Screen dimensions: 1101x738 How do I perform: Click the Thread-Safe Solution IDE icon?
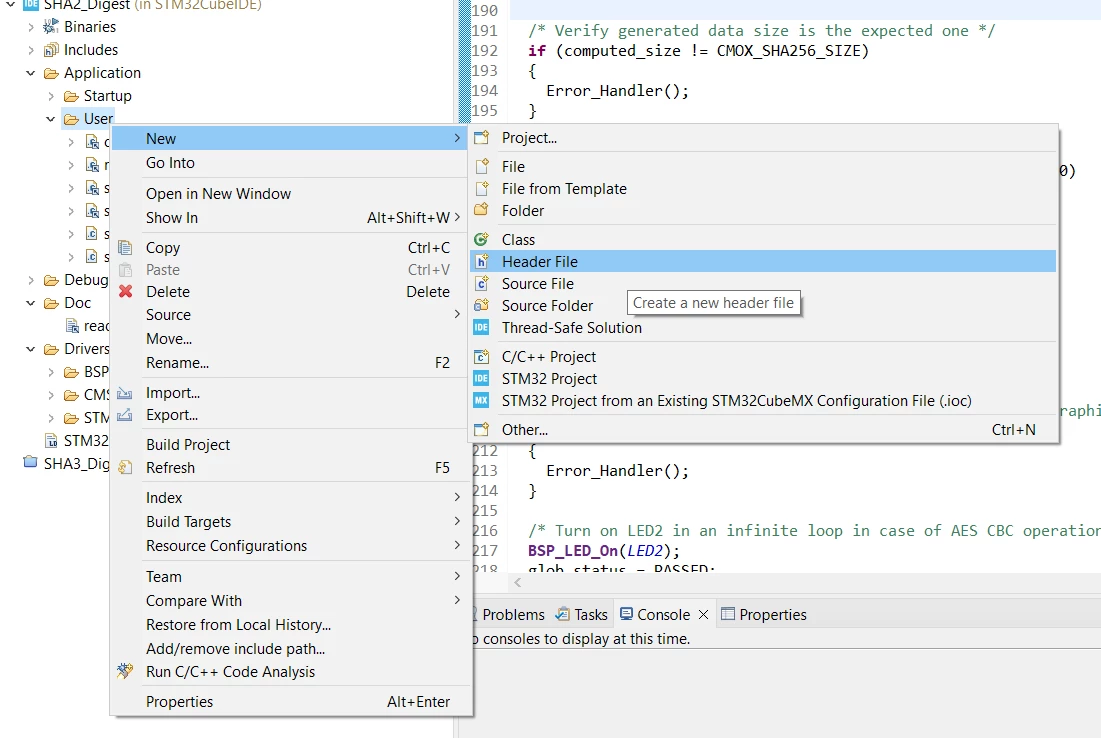point(481,327)
